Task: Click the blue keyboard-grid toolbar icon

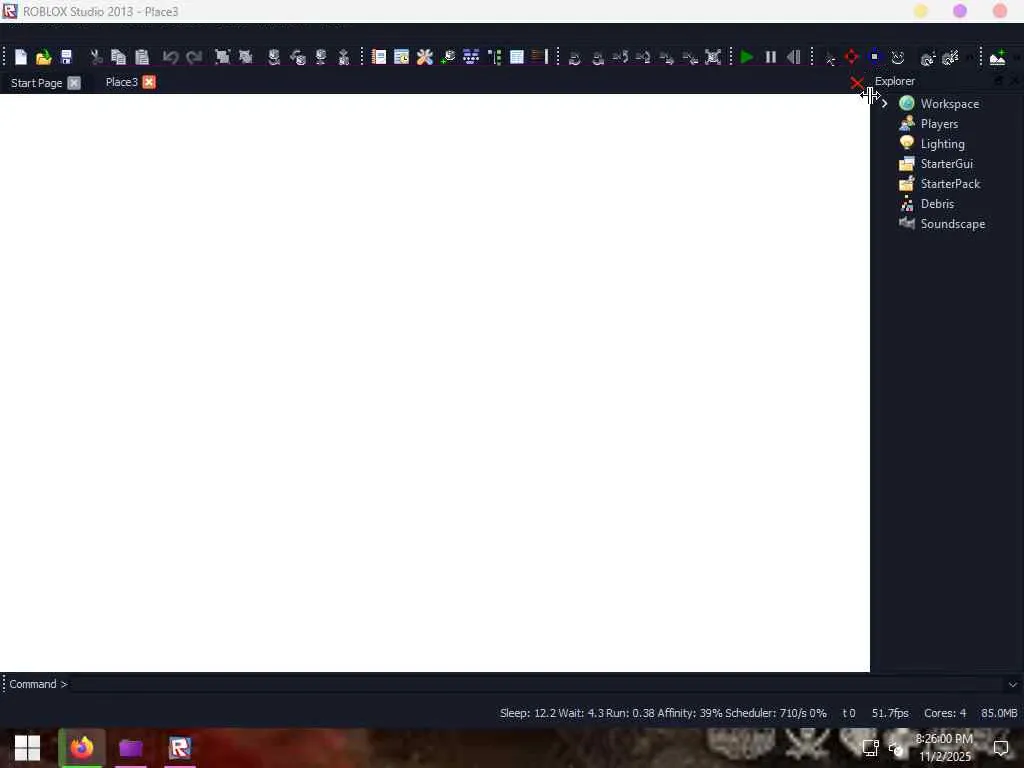Action: pyautogui.click(x=471, y=57)
